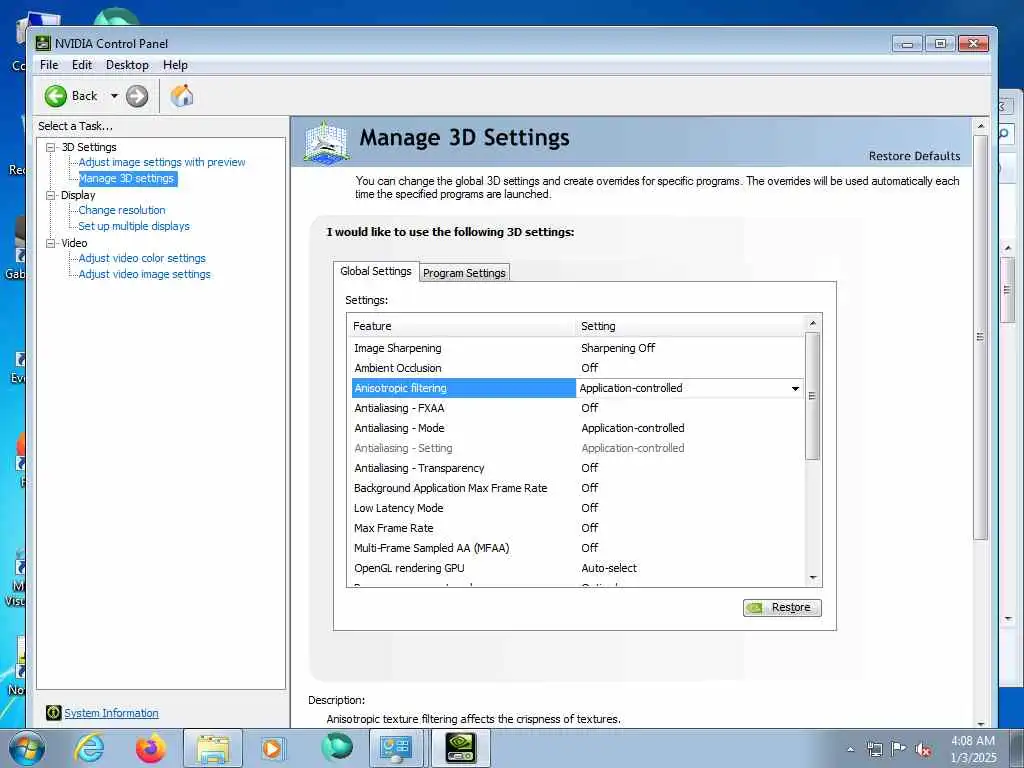Click the network tray icon
1024x768 pixels.
point(874,749)
